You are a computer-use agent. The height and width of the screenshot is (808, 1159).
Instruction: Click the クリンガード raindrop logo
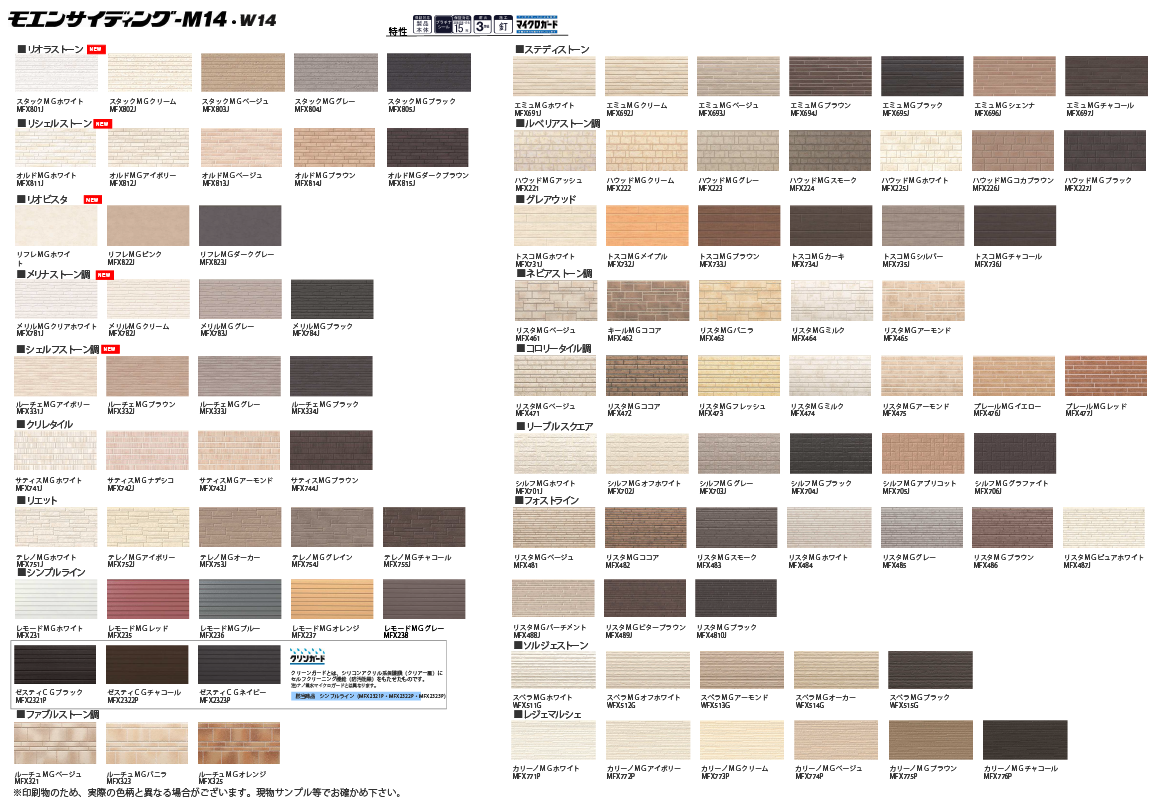(x=307, y=656)
